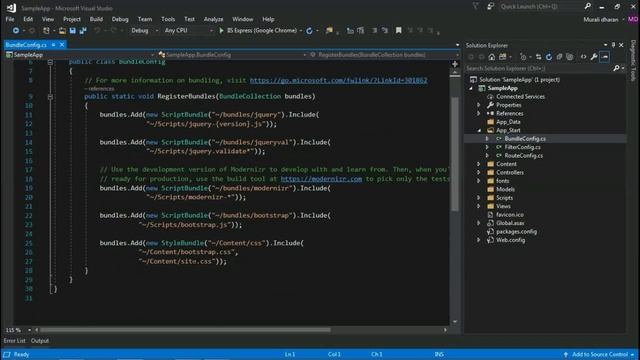The height and width of the screenshot is (360, 640).
Task: Refresh Solution Explorer with the refresh icon
Action: click(549, 57)
